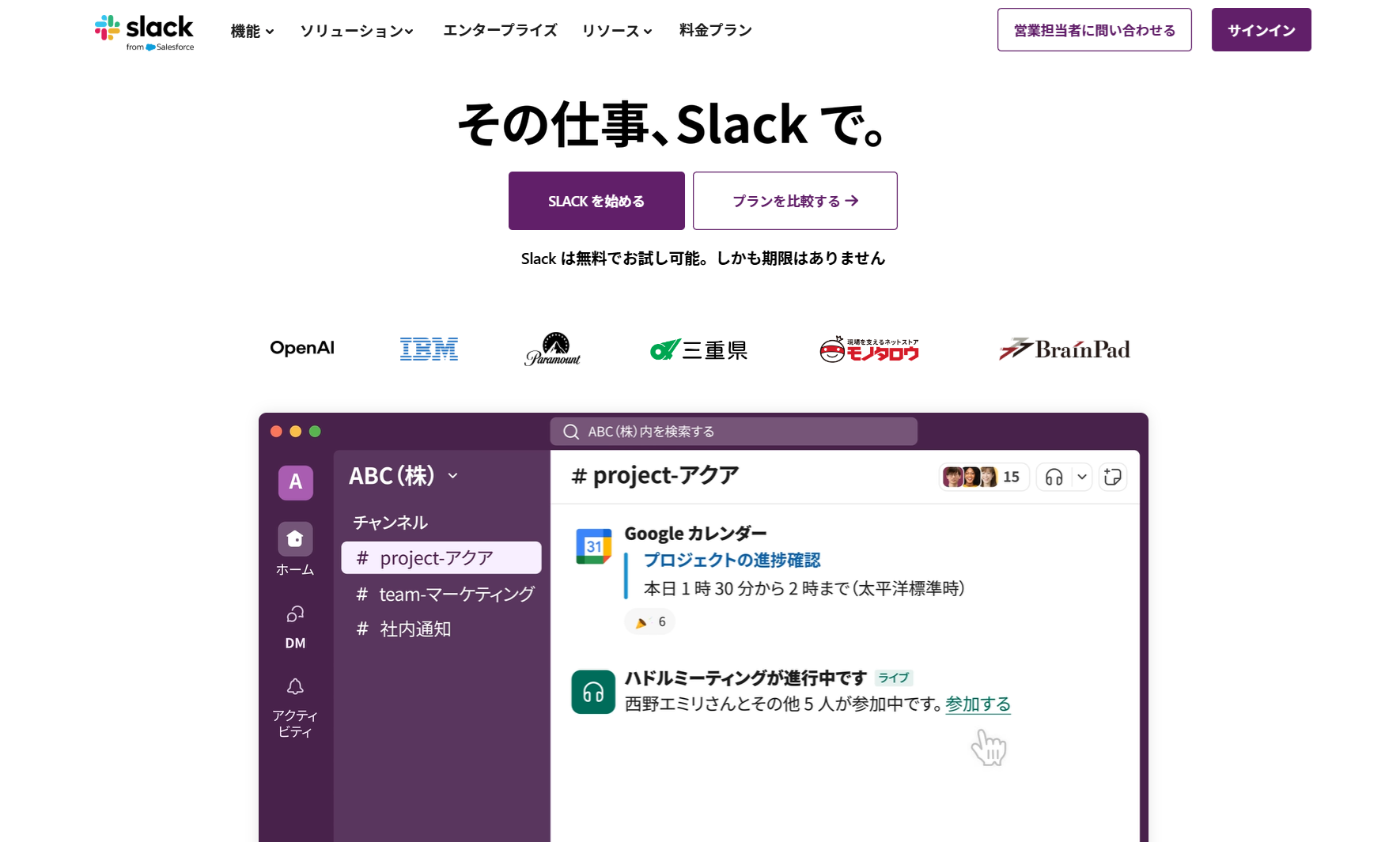The height and width of the screenshot is (842, 1400).
Task: Click チャンネル section heading
Action: click(390, 523)
